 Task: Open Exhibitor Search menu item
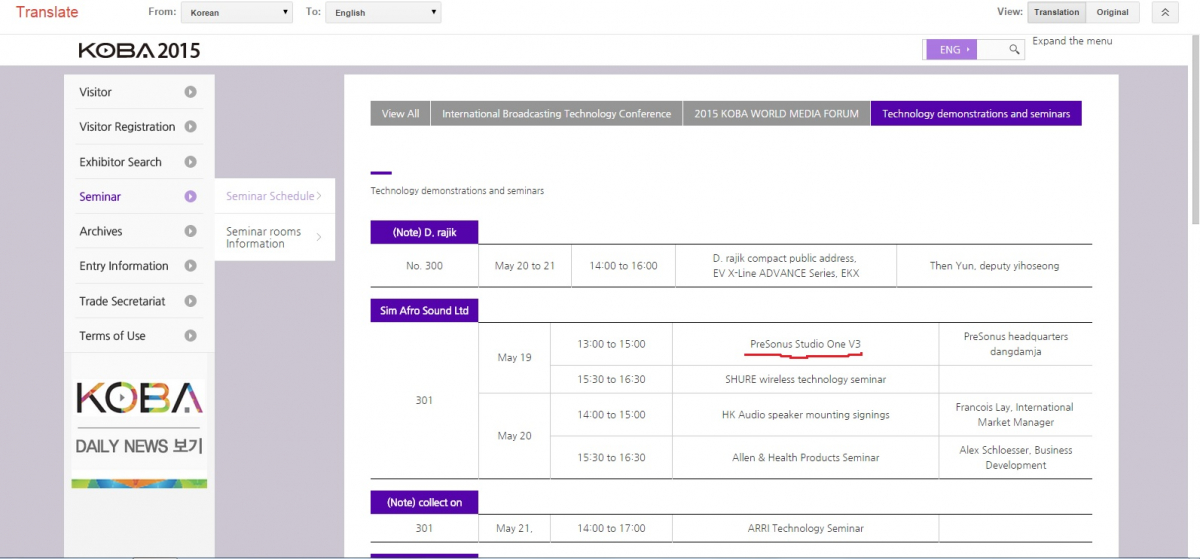coord(120,162)
